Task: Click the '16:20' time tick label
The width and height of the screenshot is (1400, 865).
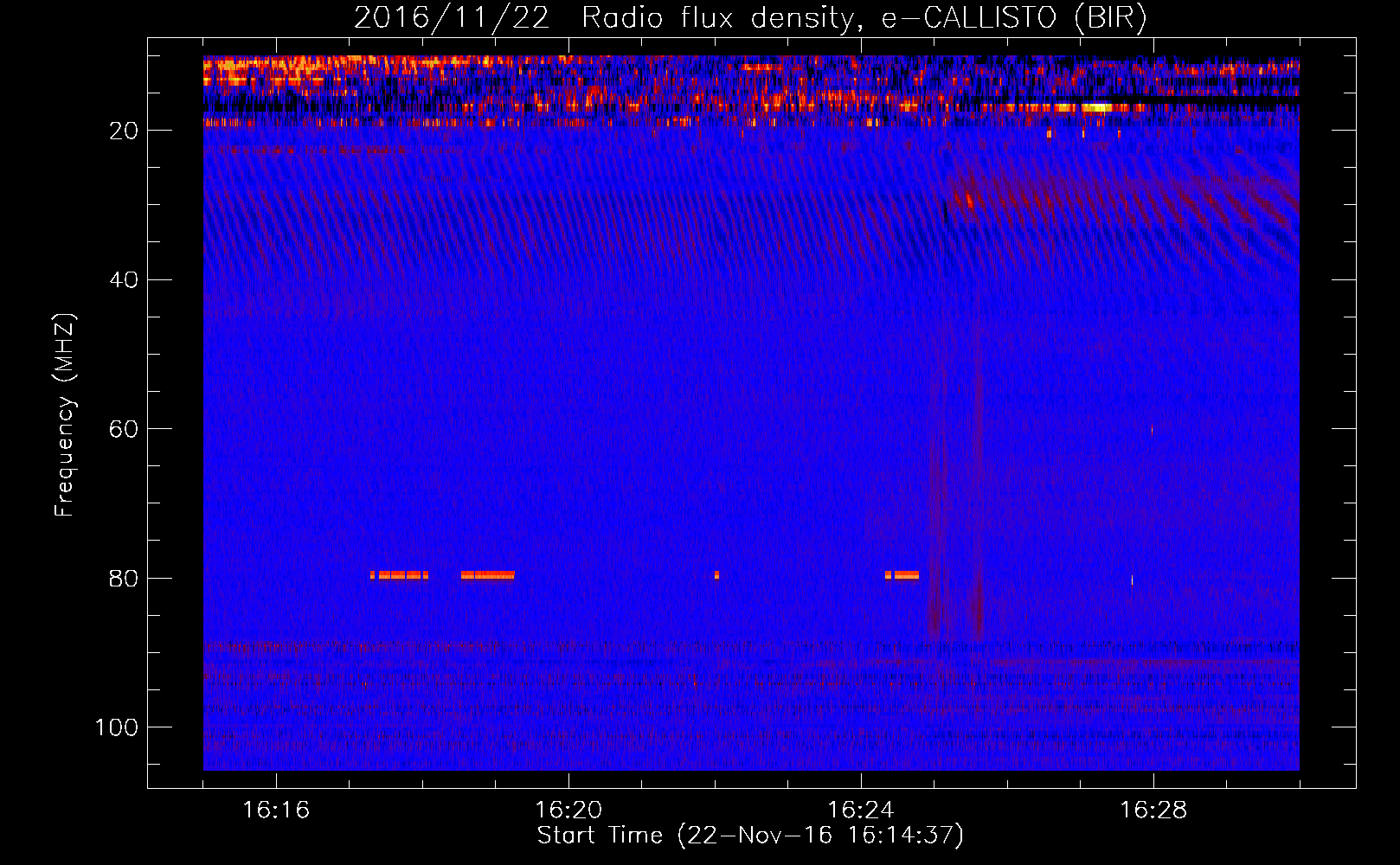Action: tap(568, 811)
